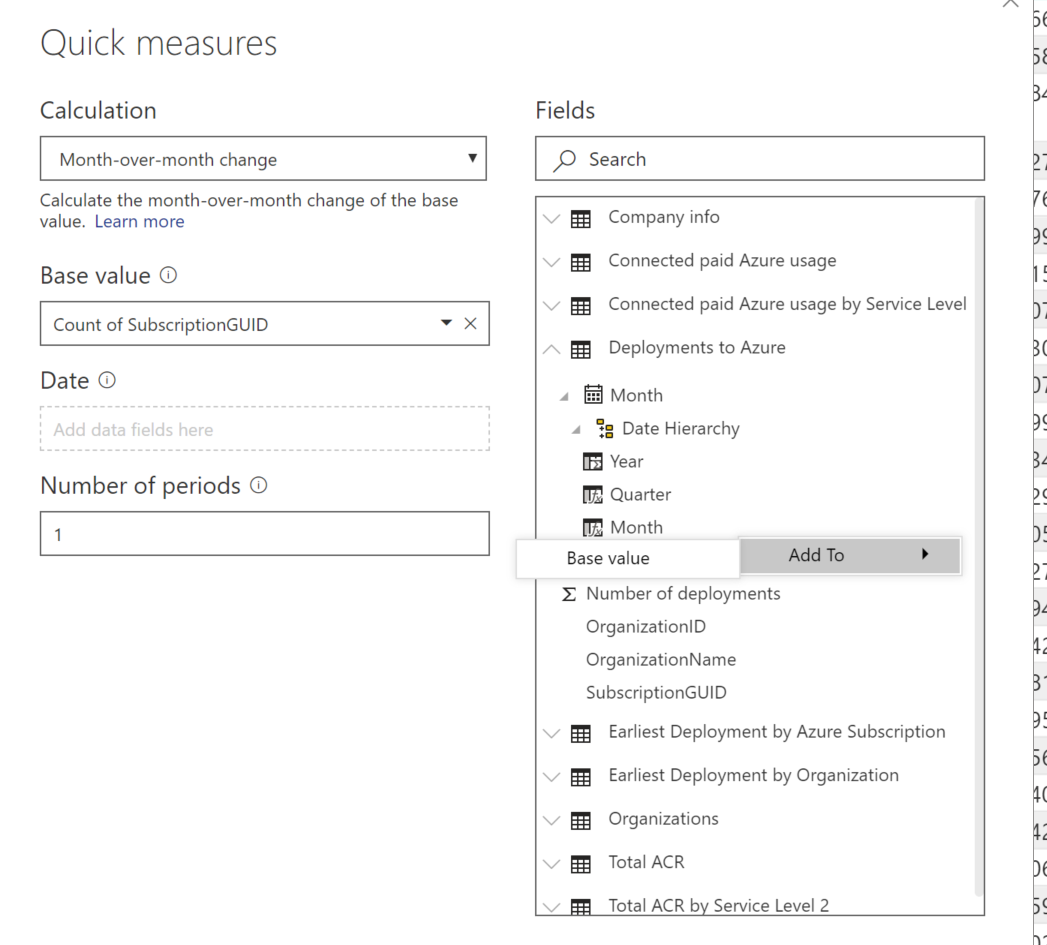The width and height of the screenshot is (1047, 945).
Task: Click Earliest Deployment by Azure Subscription table icon
Action: (x=581, y=734)
